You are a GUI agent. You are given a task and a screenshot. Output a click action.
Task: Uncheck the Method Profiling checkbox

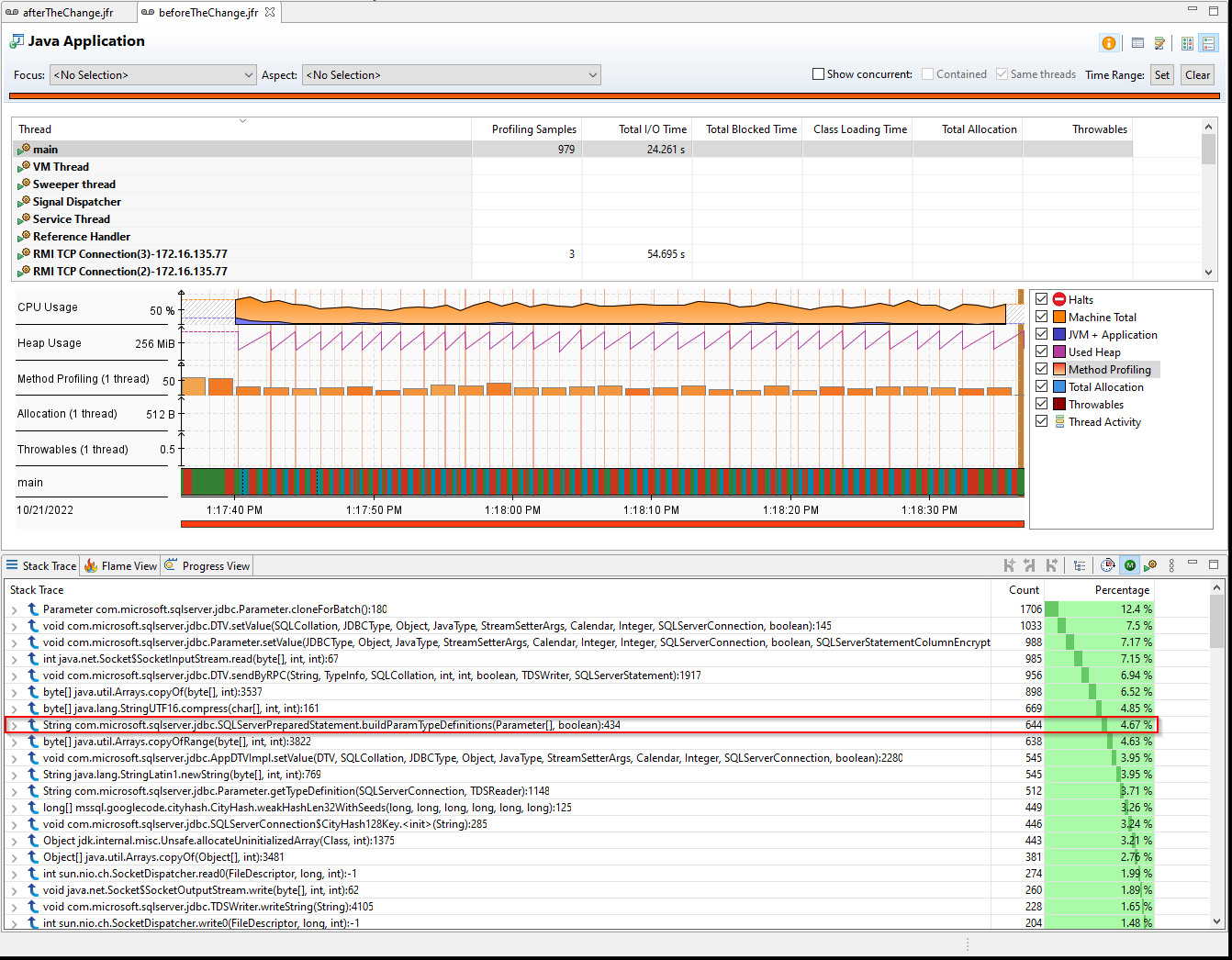pos(1041,369)
